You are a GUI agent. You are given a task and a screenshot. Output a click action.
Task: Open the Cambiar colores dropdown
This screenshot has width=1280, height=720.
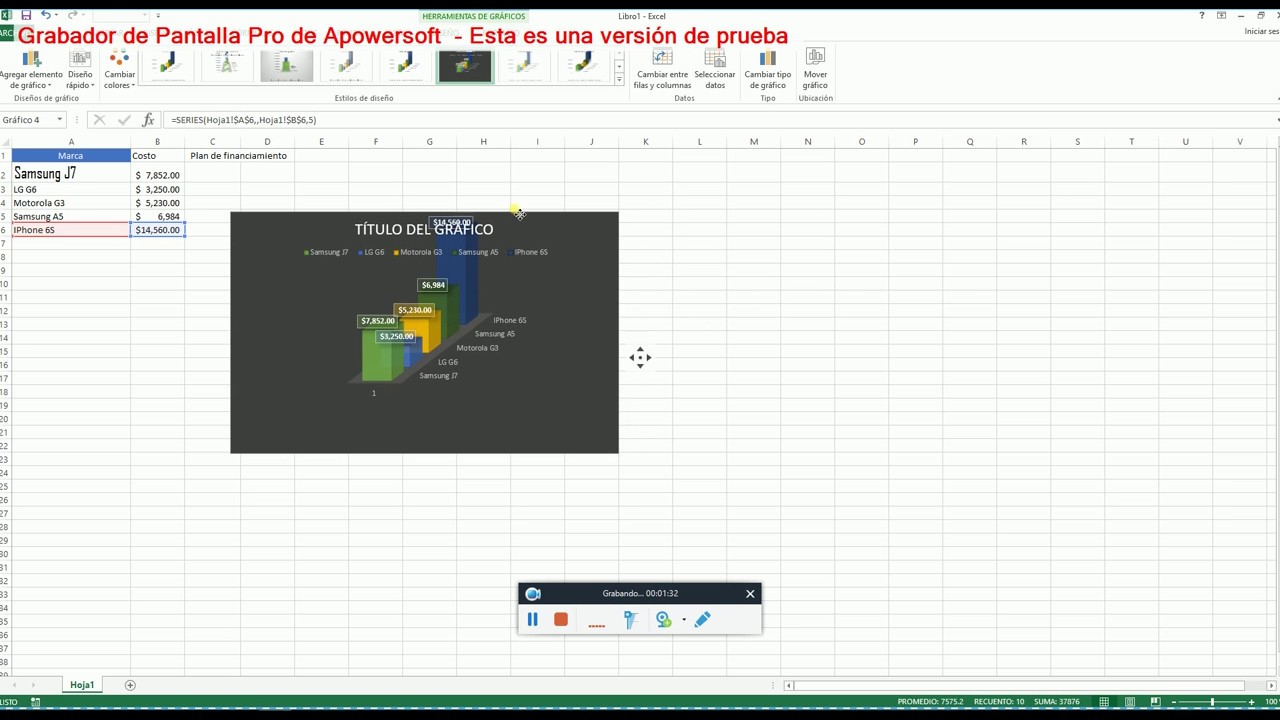[x=120, y=70]
